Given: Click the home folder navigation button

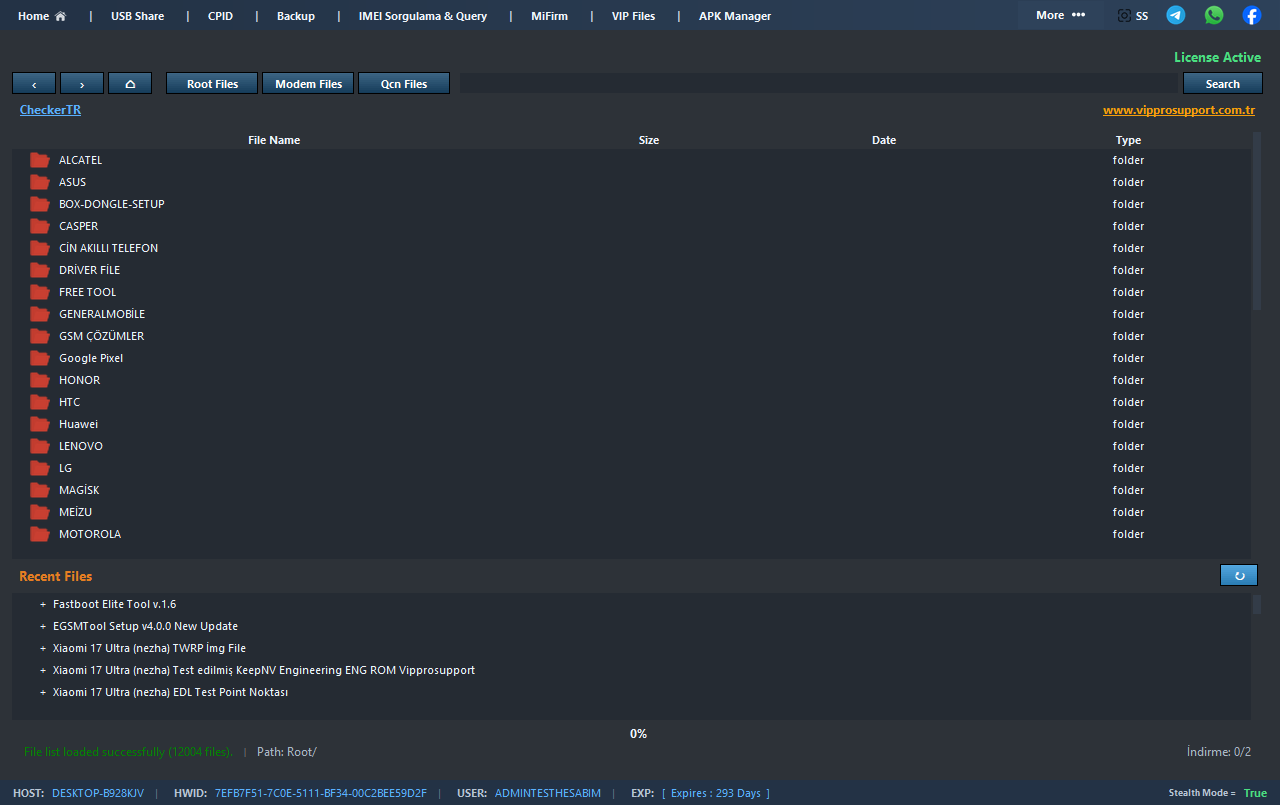Looking at the screenshot, I should tap(130, 84).
